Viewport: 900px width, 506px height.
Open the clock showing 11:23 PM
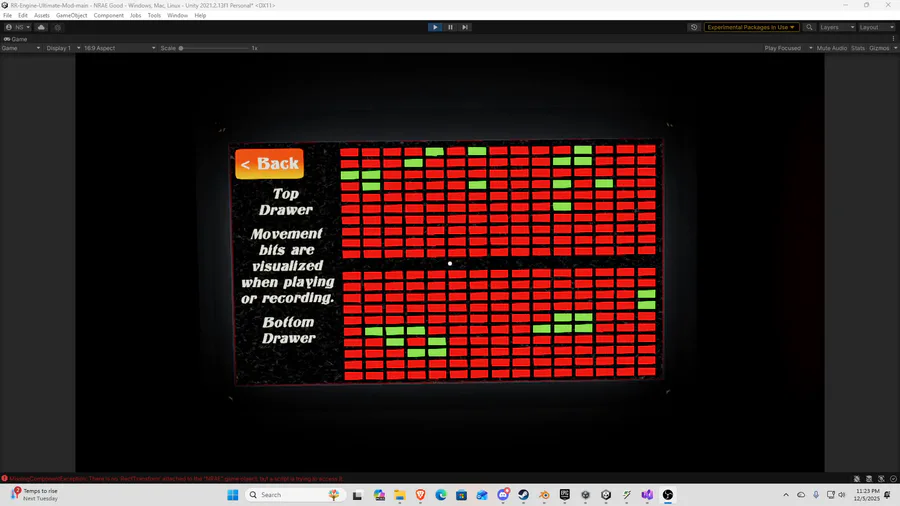[x=867, y=495]
